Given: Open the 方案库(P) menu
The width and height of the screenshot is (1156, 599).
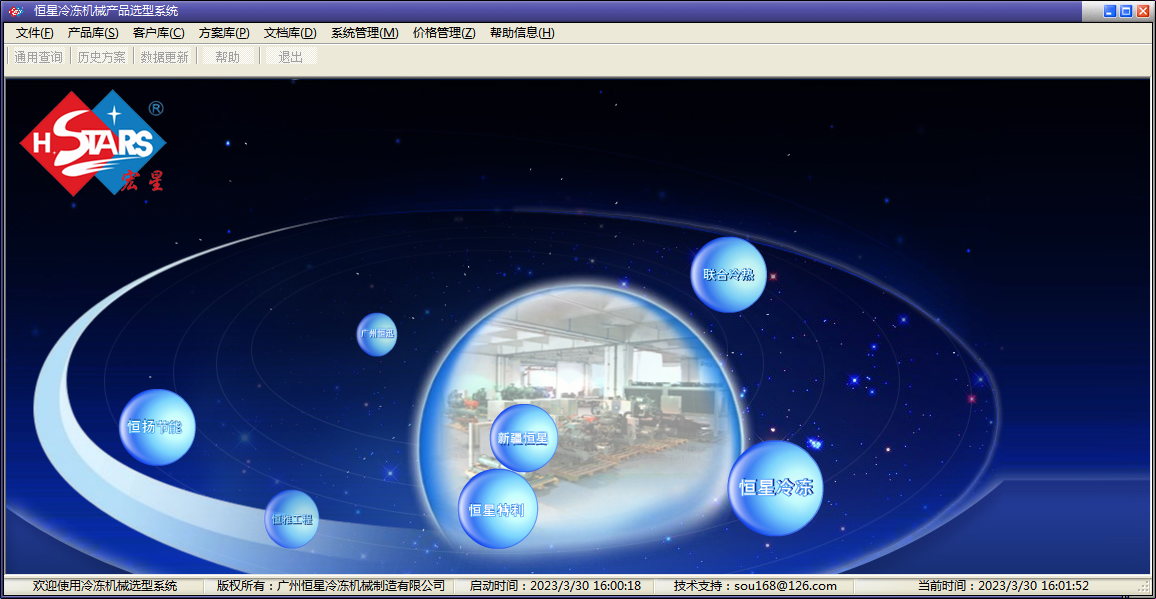Looking at the screenshot, I should click(224, 33).
